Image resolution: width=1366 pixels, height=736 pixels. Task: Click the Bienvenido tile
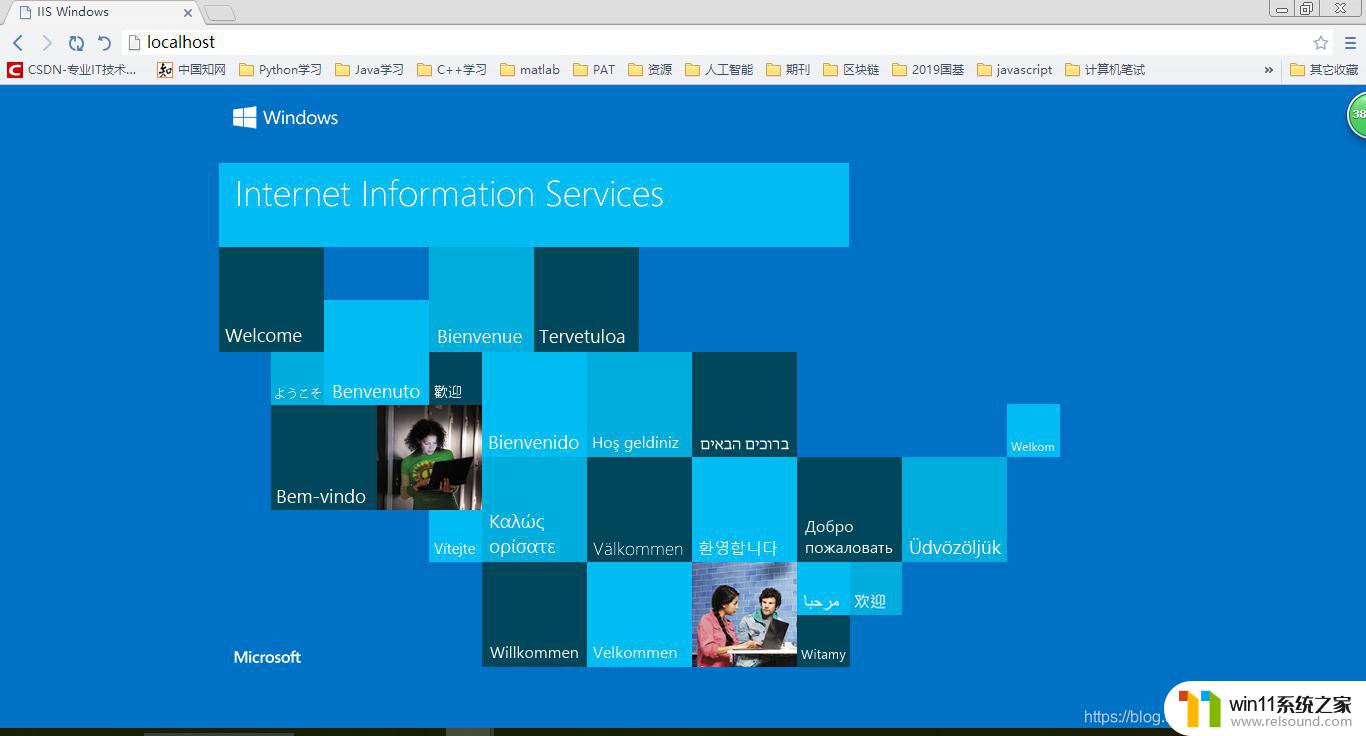tap(534, 405)
